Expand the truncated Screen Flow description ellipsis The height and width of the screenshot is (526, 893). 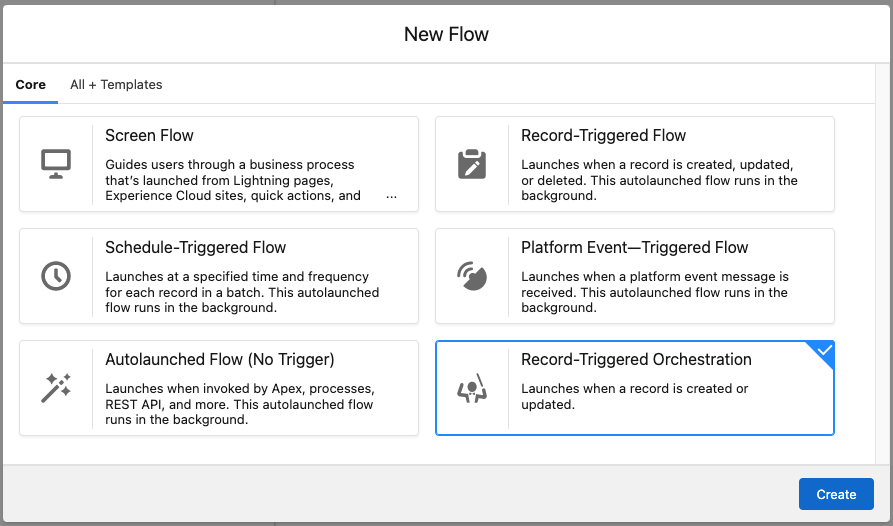click(x=391, y=197)
